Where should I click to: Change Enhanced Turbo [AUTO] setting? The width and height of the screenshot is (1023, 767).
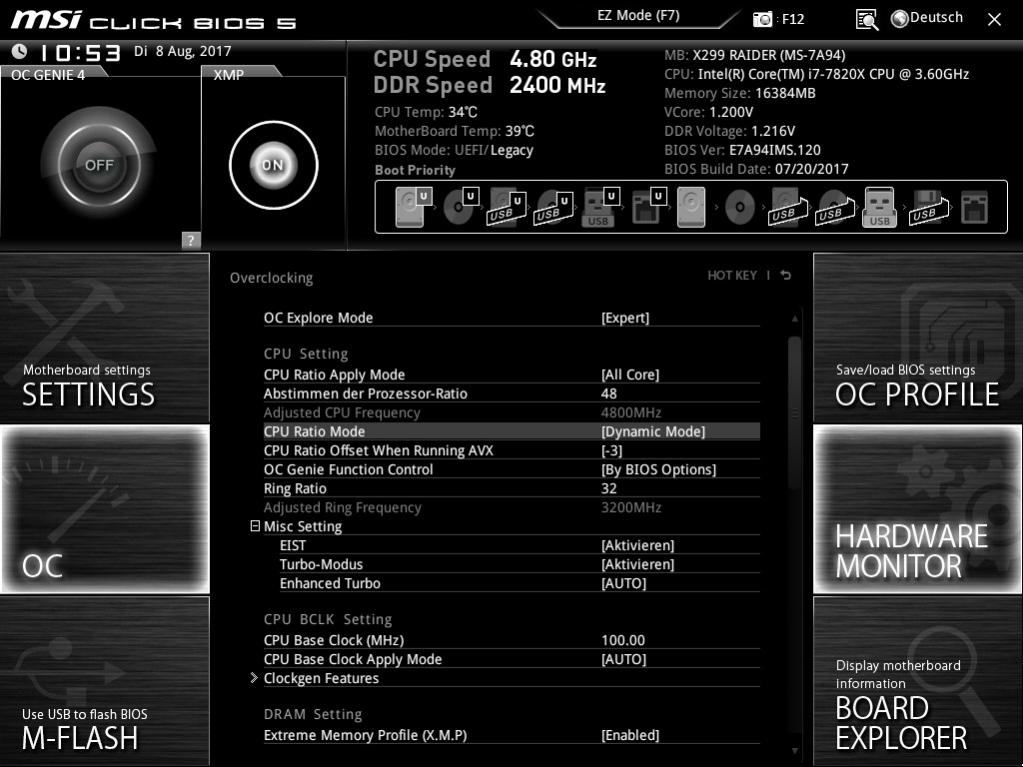[x=624, y=583]
